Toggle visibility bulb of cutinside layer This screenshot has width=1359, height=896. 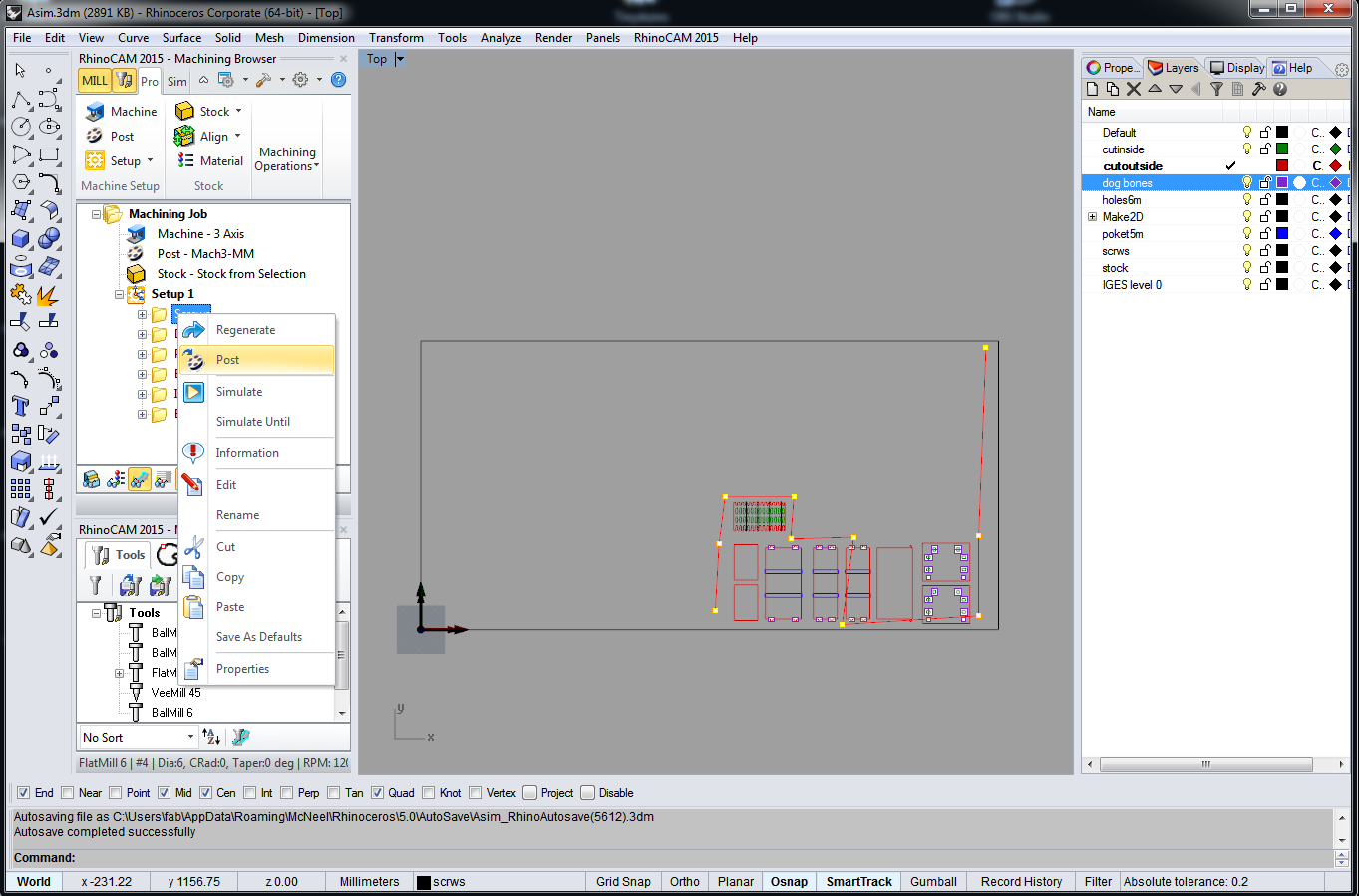coord(1246,149)
